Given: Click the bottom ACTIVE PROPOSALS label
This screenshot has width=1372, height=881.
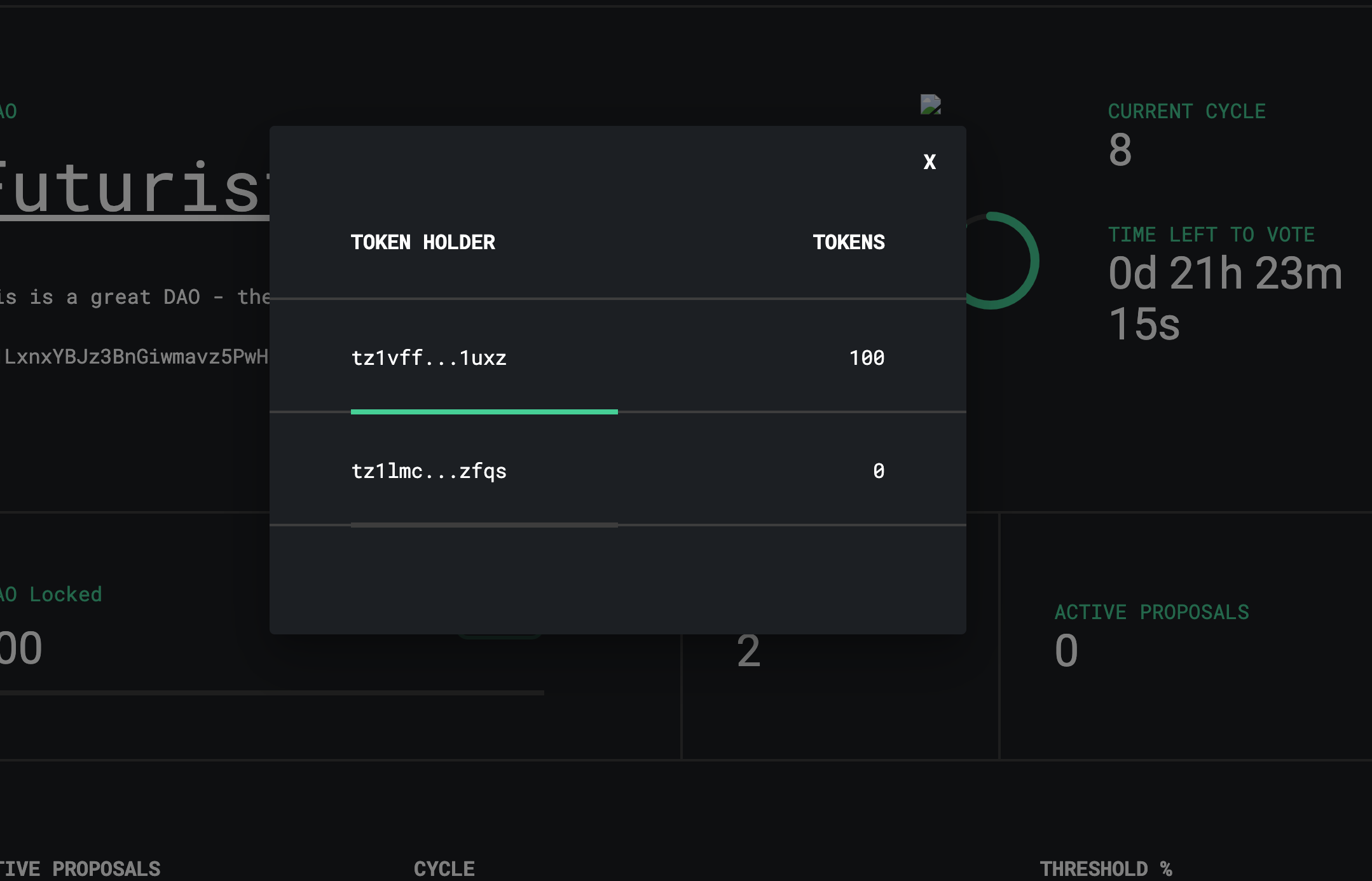Looking at the screenshot, I should [x=79, y=868].
